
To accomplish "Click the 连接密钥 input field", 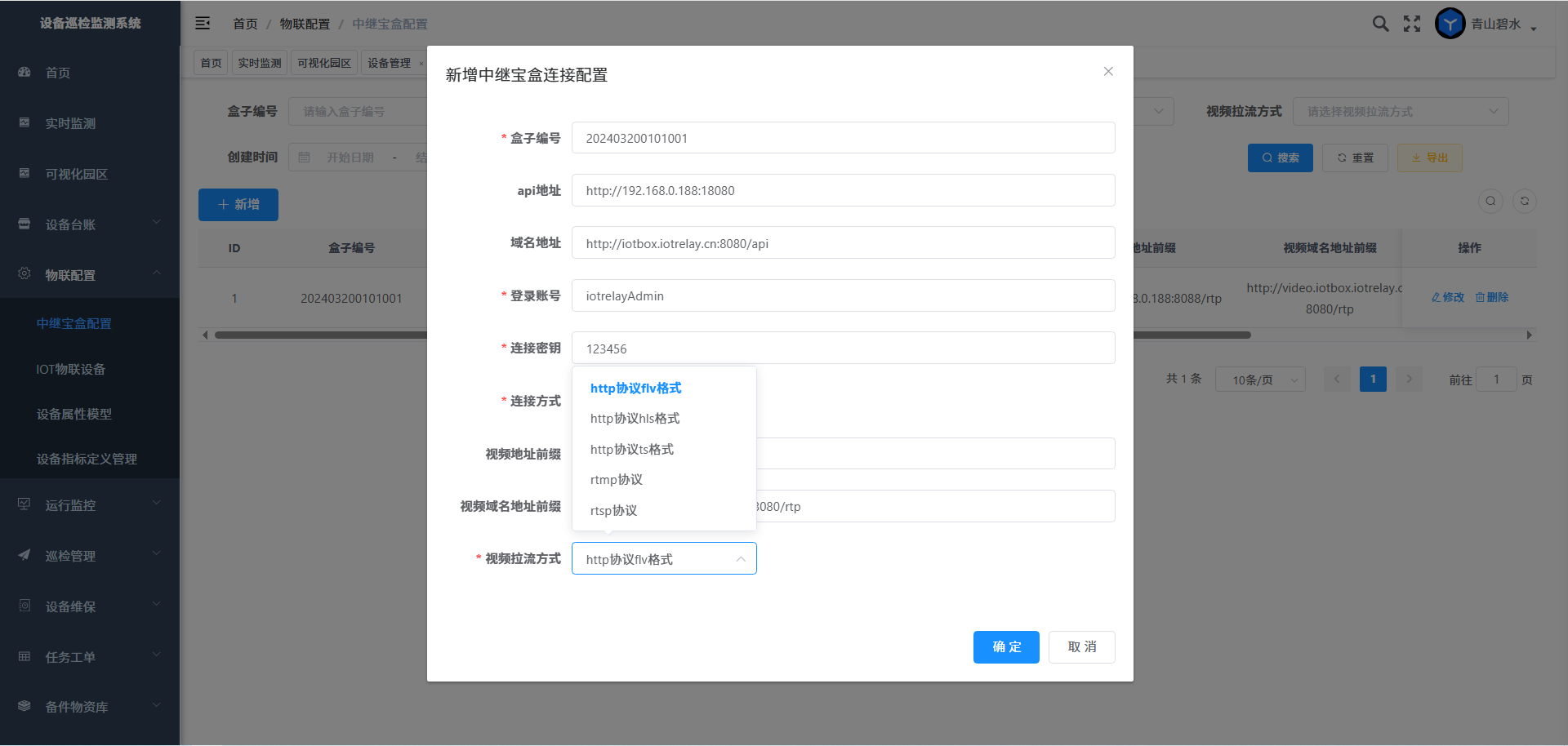I will point(843,349).
